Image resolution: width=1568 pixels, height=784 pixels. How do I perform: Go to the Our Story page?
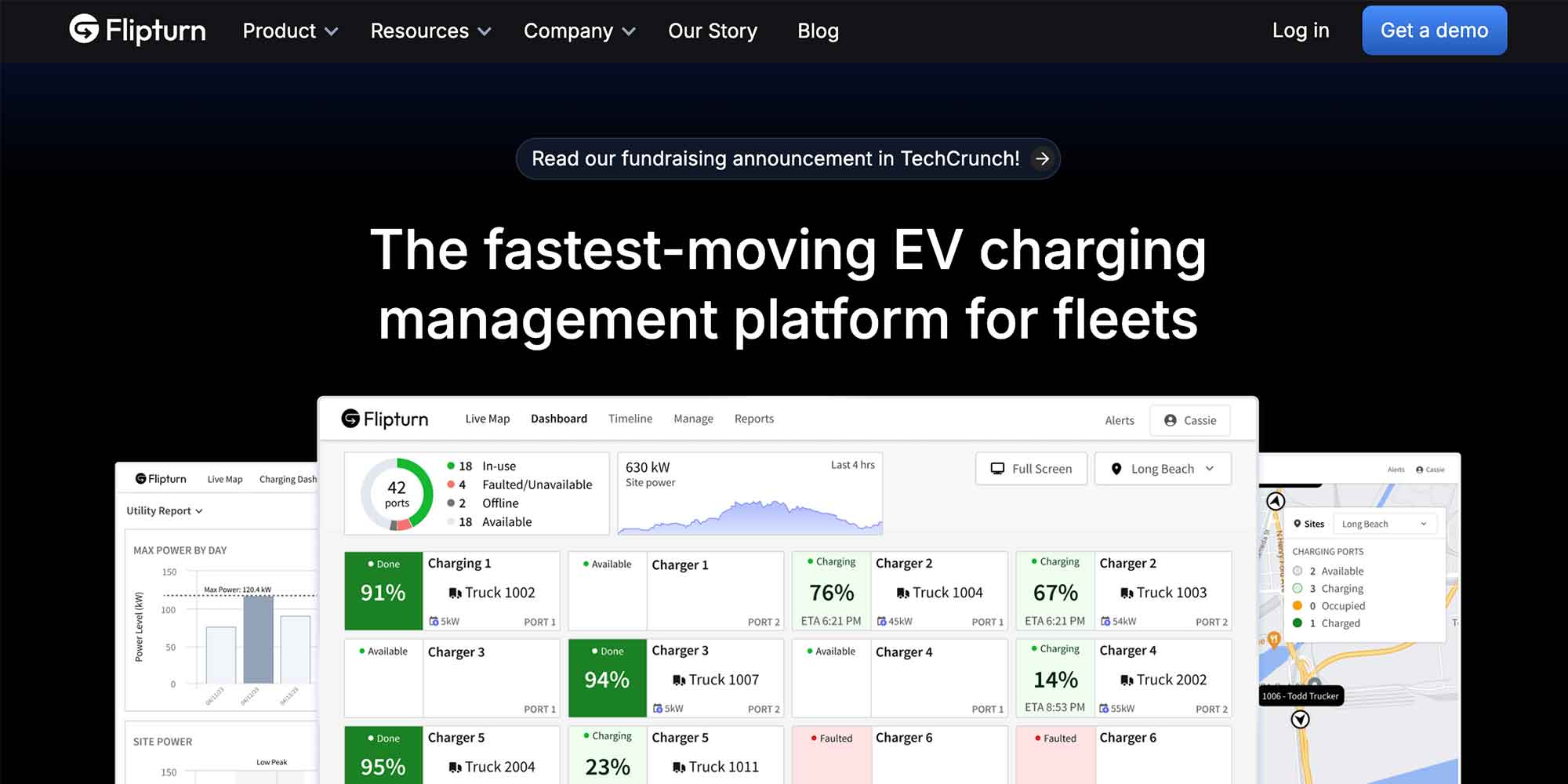[713, 31]
